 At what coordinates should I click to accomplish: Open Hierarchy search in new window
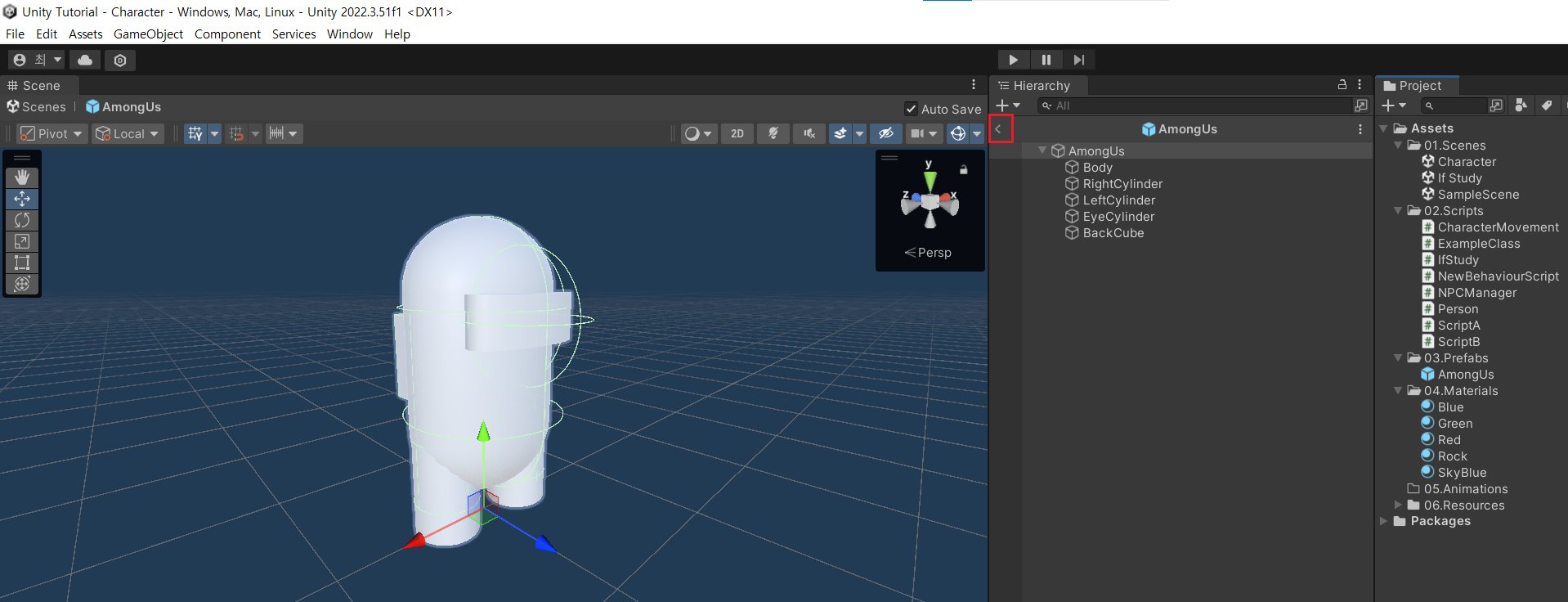[1361, 106]
